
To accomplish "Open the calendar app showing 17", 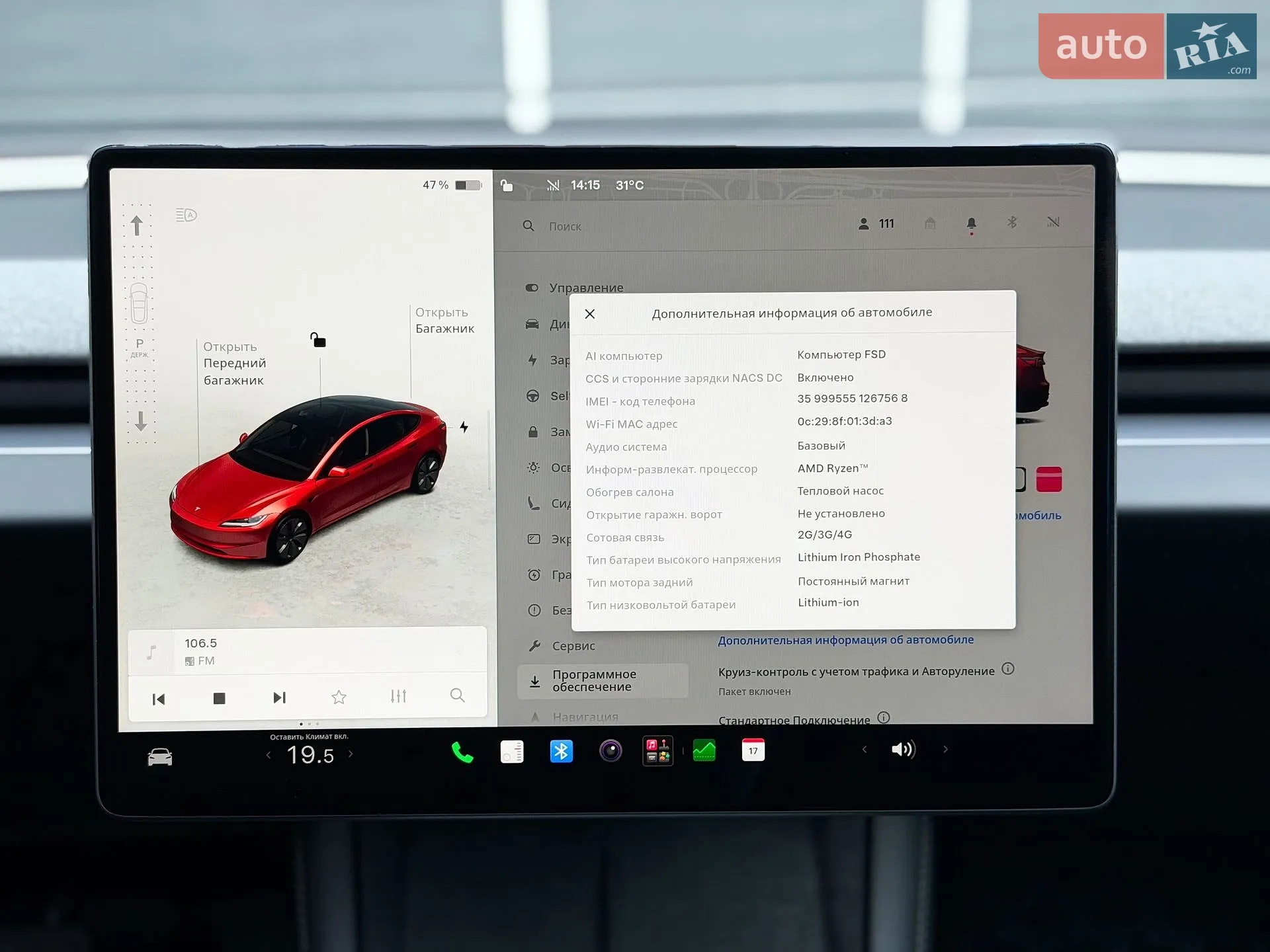I will [x=753, y=750].
